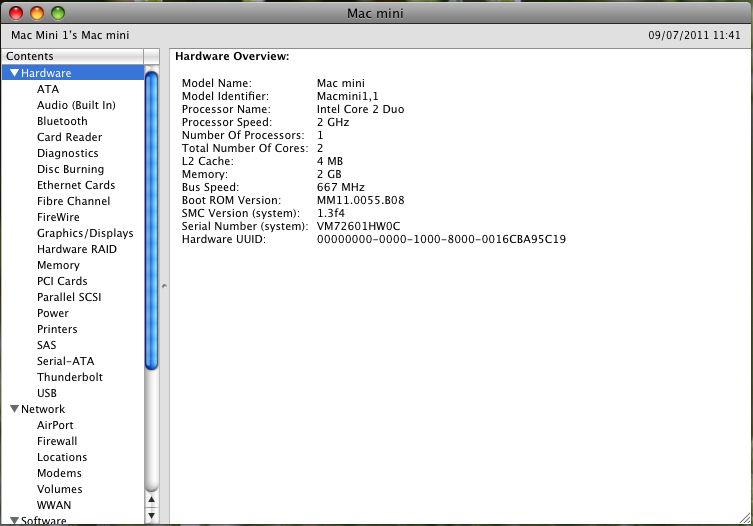Viewport: 753px width, 526px height.
Task: Select Firewall under Network
Action: pos(57,441)
